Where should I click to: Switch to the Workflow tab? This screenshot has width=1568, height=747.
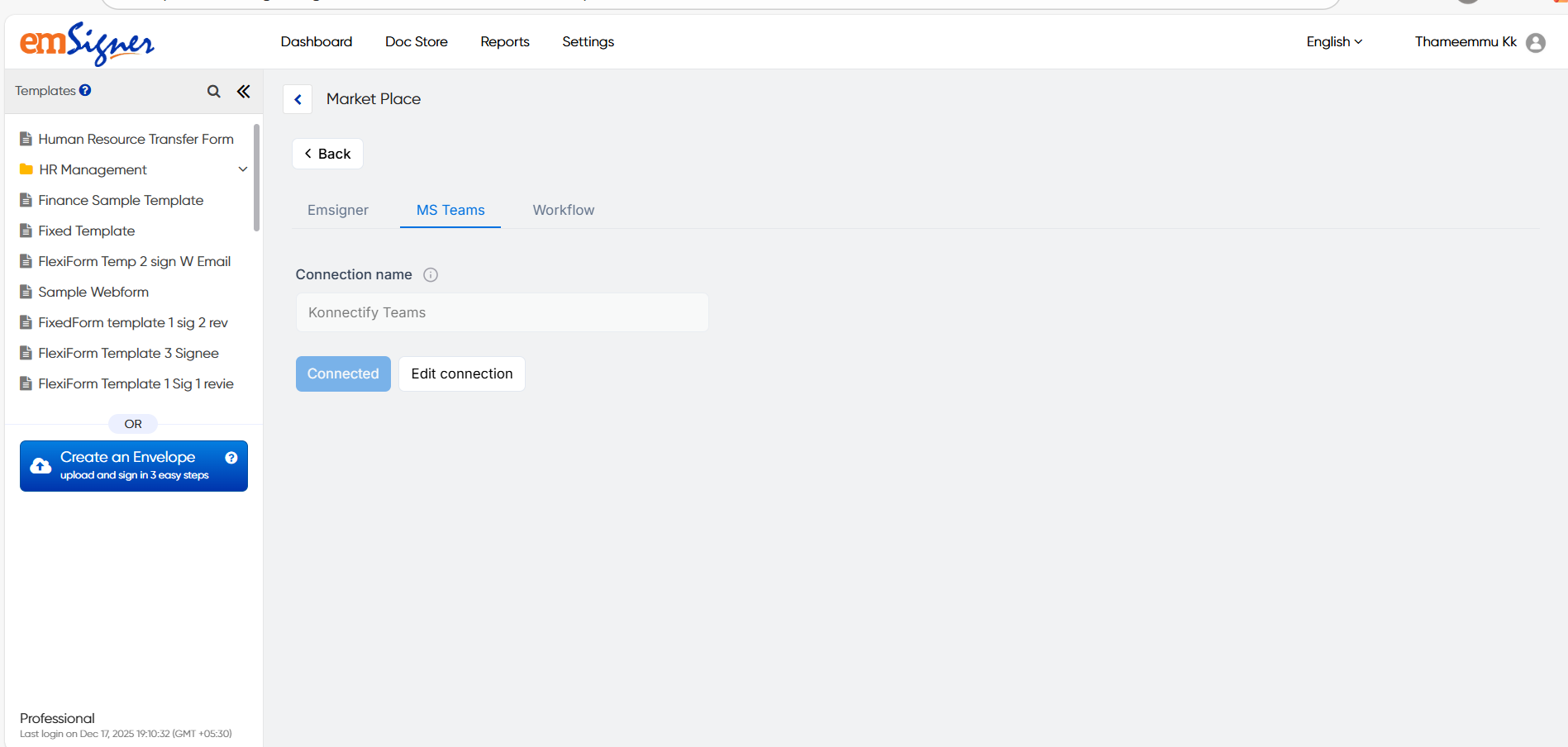tap(563, 211)
